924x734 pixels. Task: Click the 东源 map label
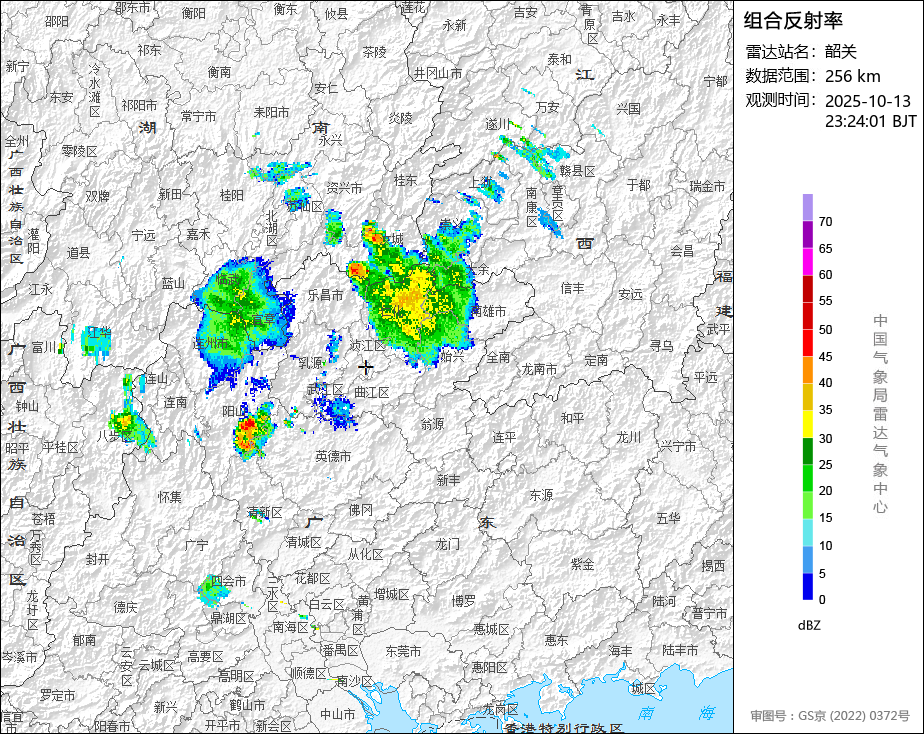pyautogui.click(x=540, y=495)
